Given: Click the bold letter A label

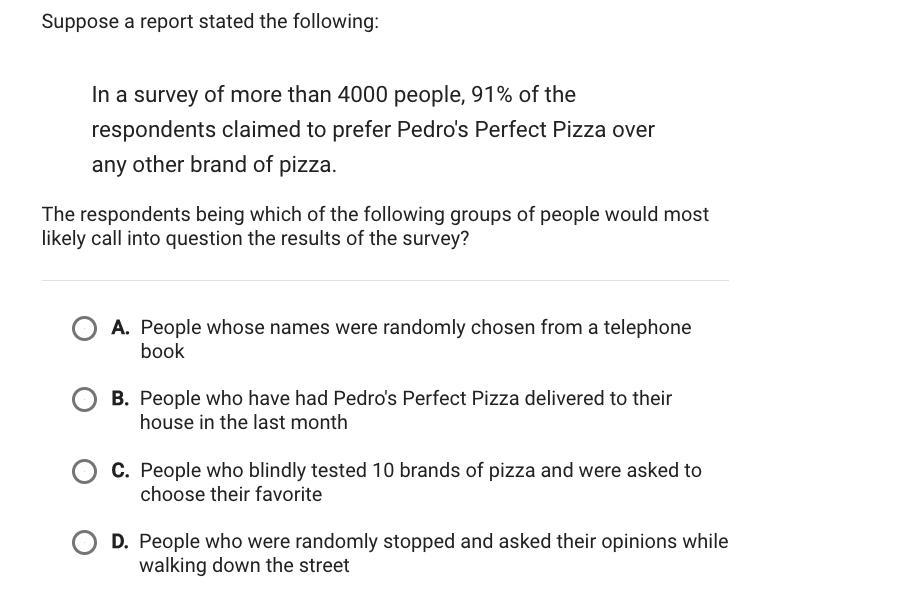Looking at the screenshot, I should coord(120,328).
